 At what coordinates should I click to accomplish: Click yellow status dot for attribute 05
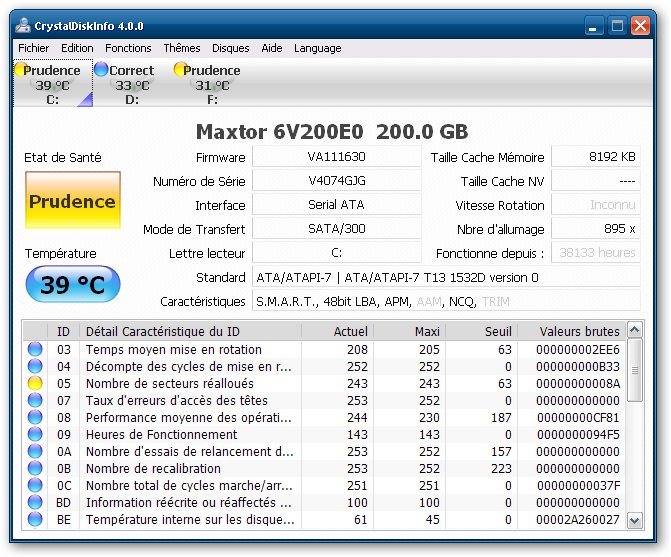pyautogui.click(x=35, y=384)
